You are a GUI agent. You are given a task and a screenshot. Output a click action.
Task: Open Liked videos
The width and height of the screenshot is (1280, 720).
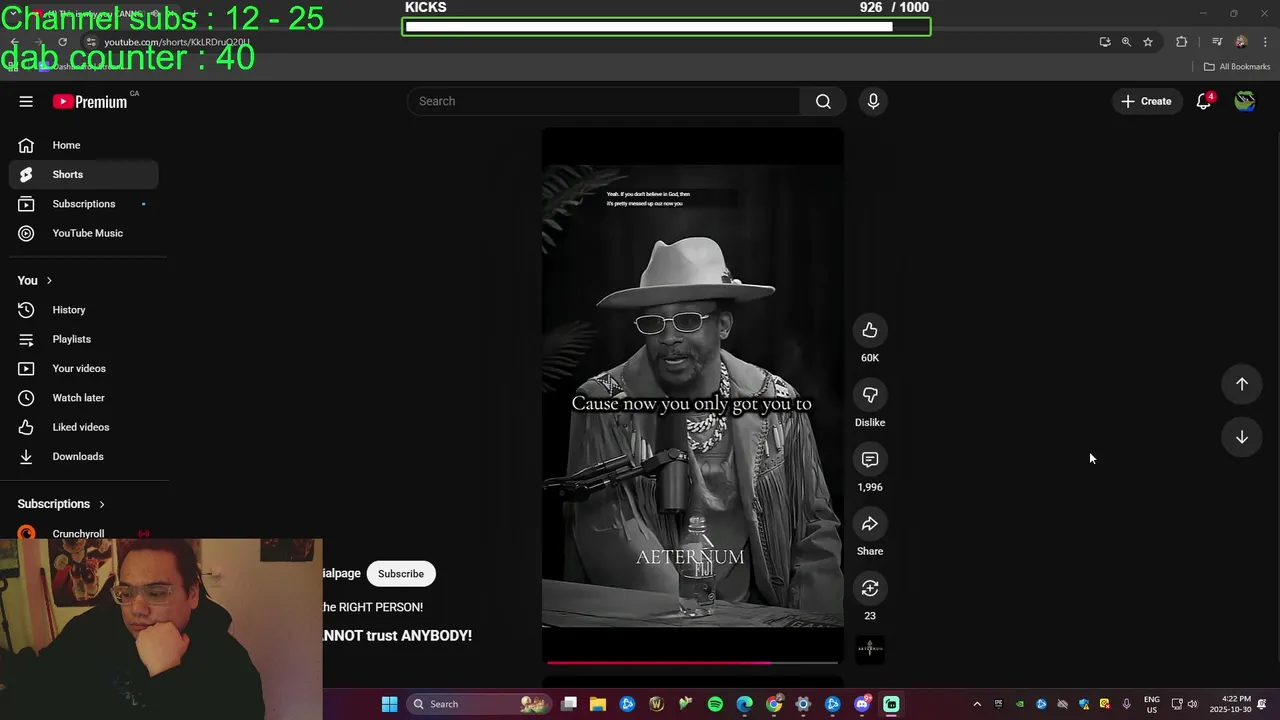click(x=84, y=427)
